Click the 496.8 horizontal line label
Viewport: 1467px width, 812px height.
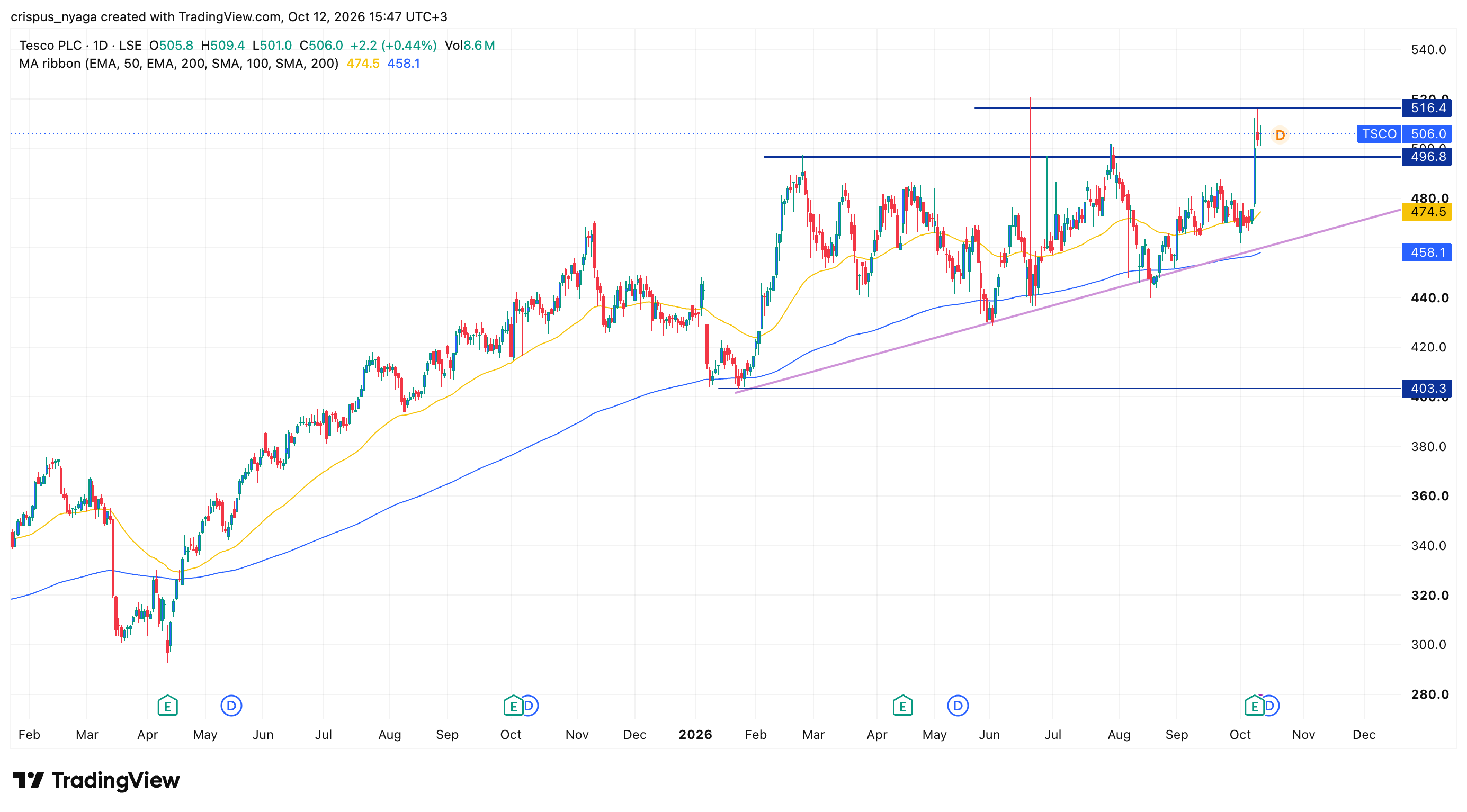[1428, 157]
